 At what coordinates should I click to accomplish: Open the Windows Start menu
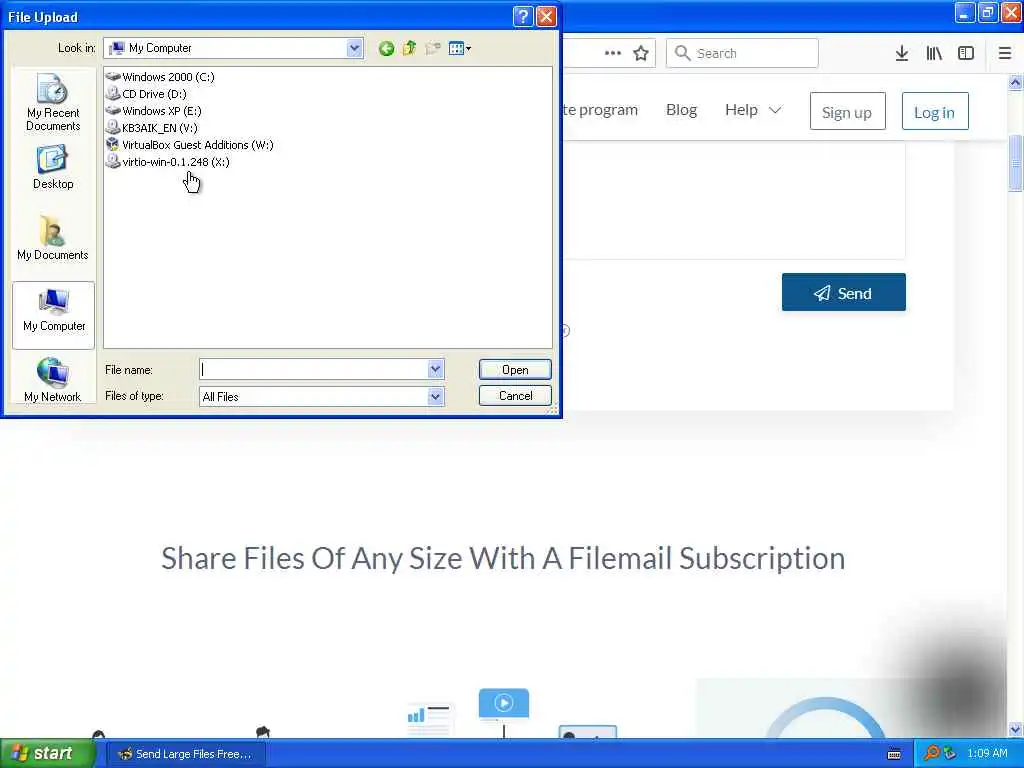(46, 753)
